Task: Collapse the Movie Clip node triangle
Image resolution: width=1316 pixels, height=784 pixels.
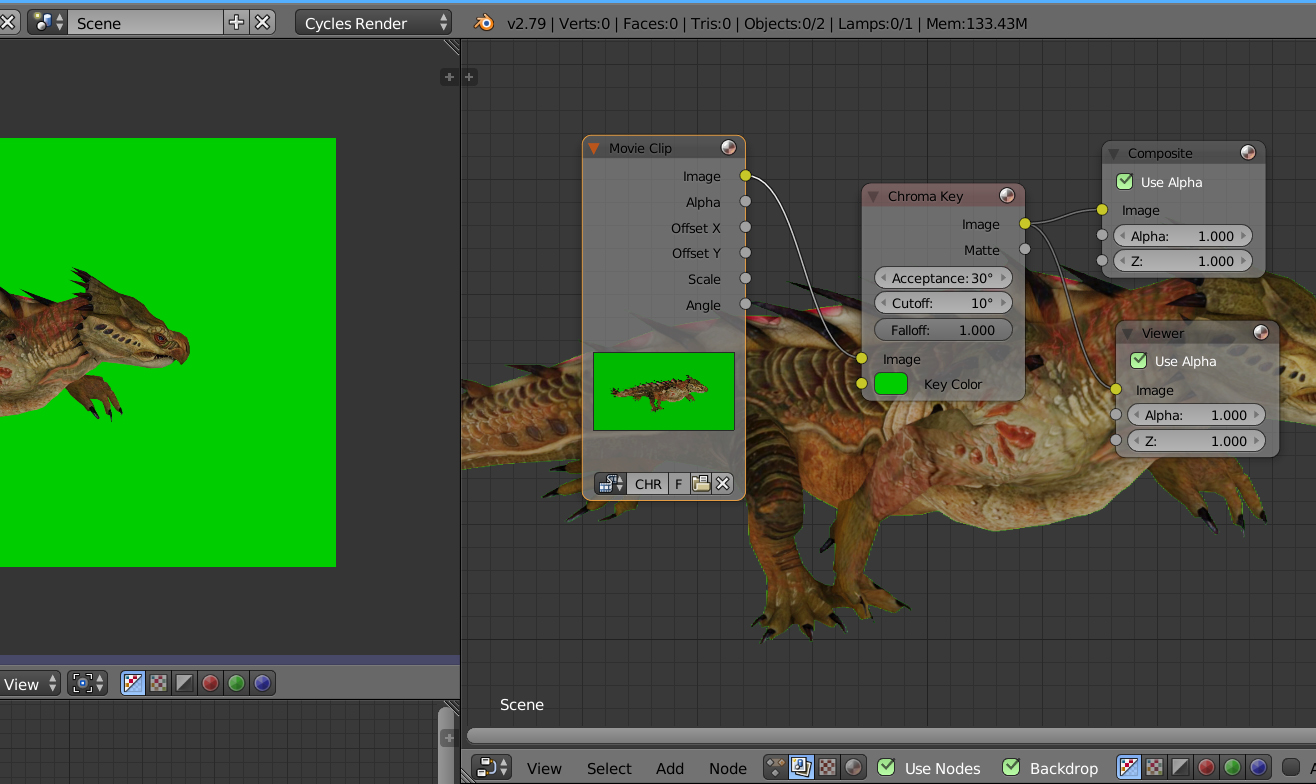Action: (594, 148)
